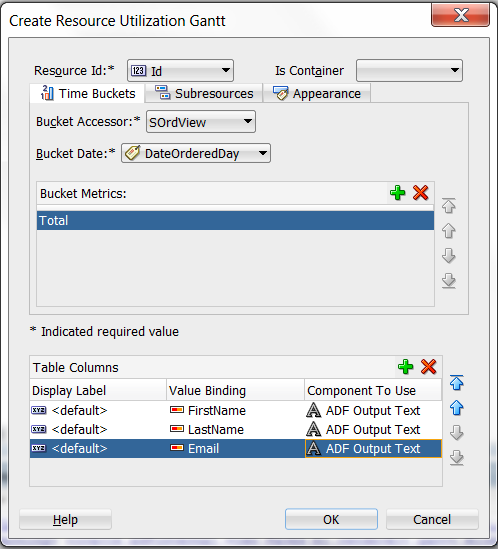Screen dimensions: 498x549
Task: Click the FirstName row label icon
Action: (x=39, y=410)
